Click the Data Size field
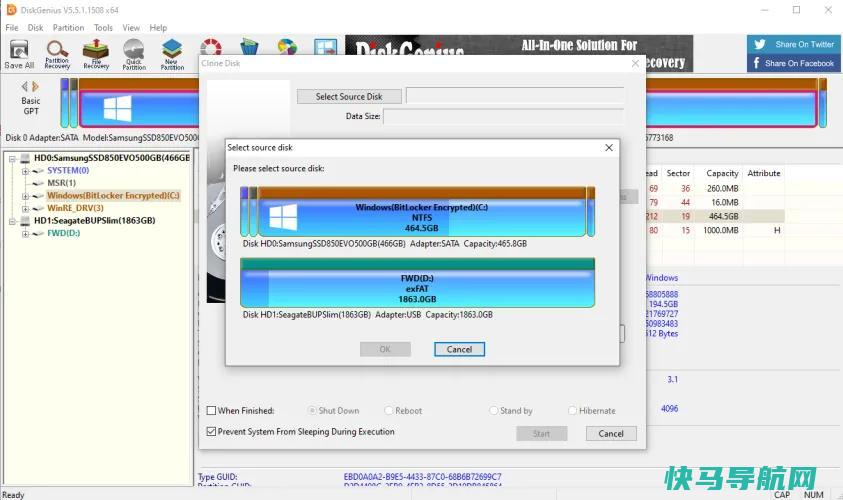 (x=504, y=116)
